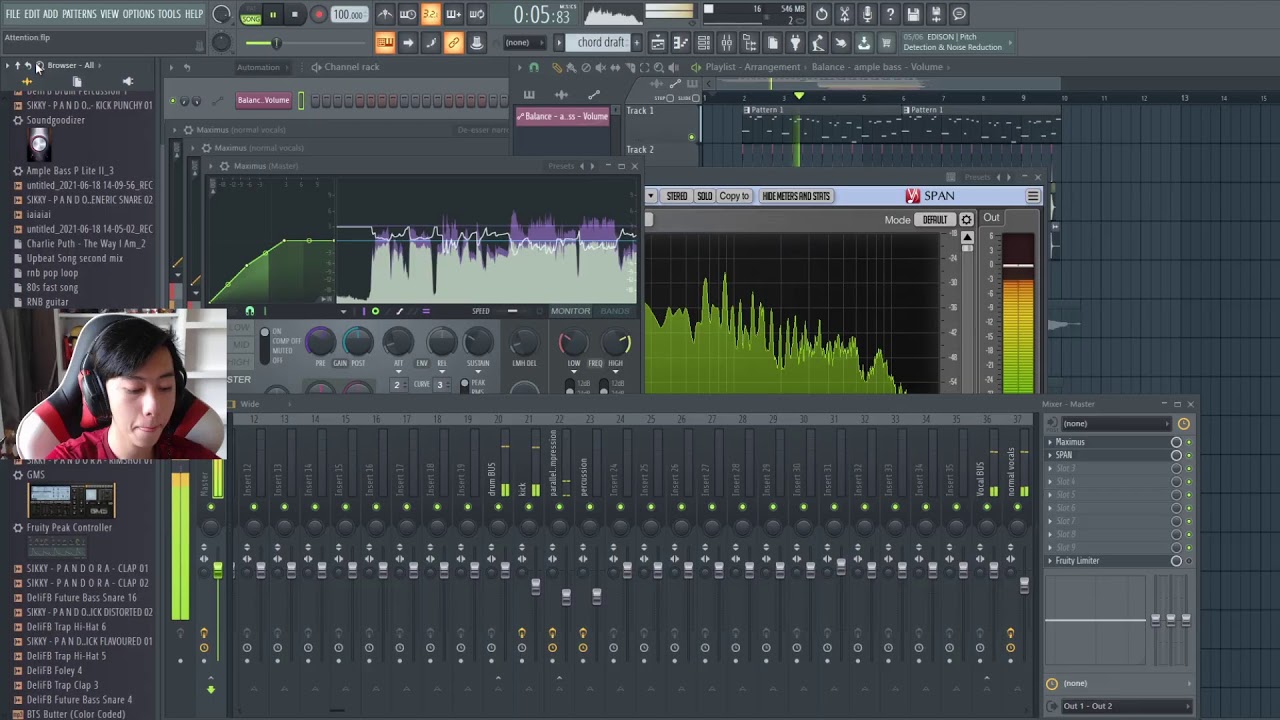Toggle MONITOR tab in Maximus

point(570,311)
